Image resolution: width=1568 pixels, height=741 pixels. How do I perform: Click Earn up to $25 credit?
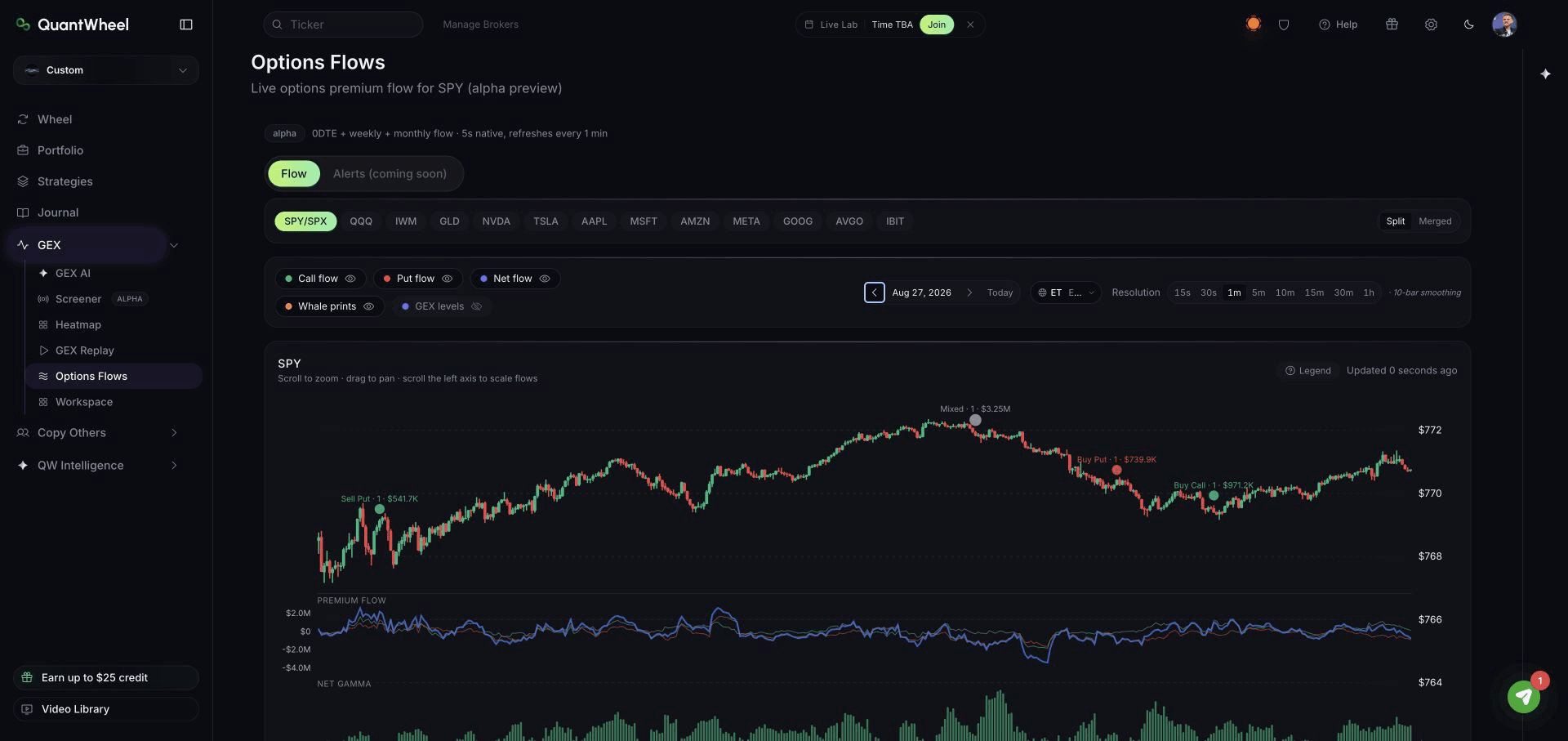(106, 678)
